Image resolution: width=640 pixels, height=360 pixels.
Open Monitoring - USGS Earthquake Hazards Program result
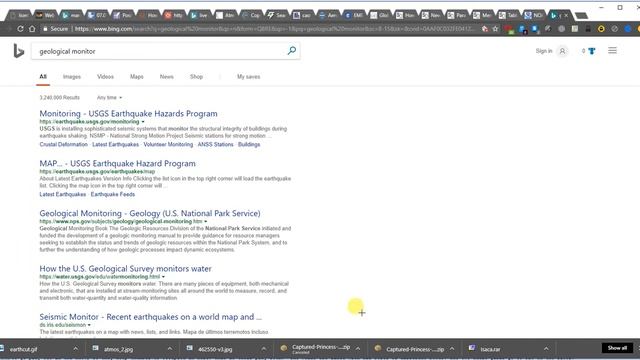tap(129, 113)
